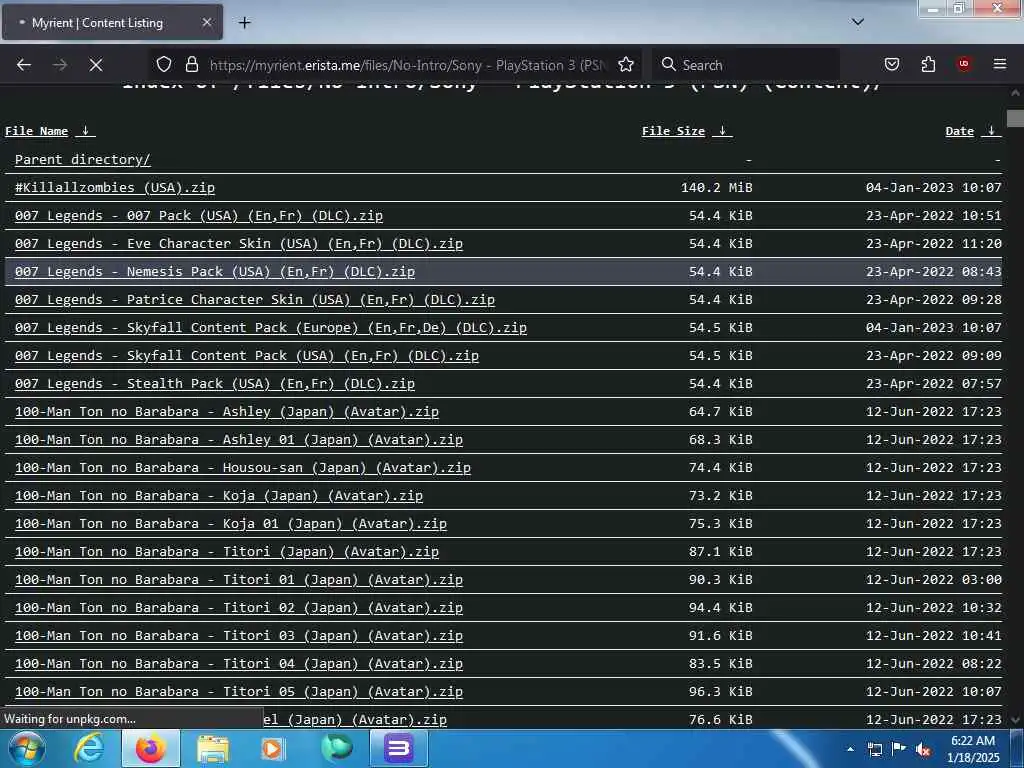Open Firefox application hamburger menu
Screen dimensions: 1024x768
pos(1000,64)
